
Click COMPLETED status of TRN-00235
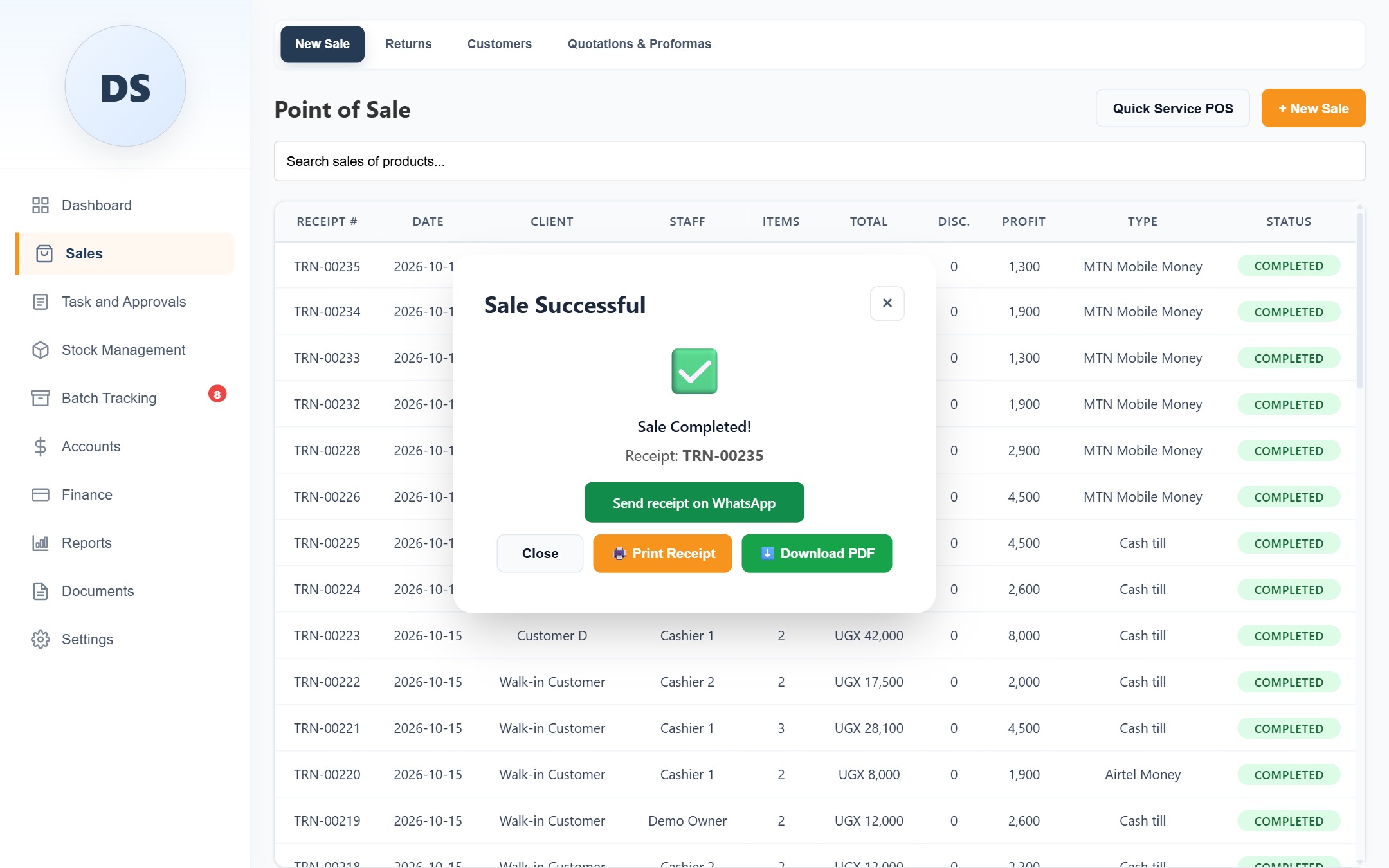point(1289,266)
